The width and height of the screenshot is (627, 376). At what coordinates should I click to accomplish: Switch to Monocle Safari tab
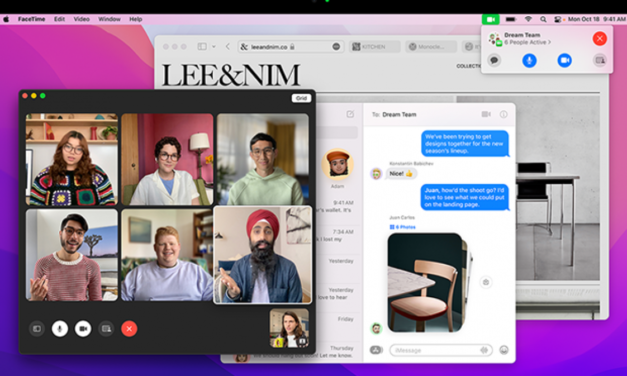click(x=431, y=47)
